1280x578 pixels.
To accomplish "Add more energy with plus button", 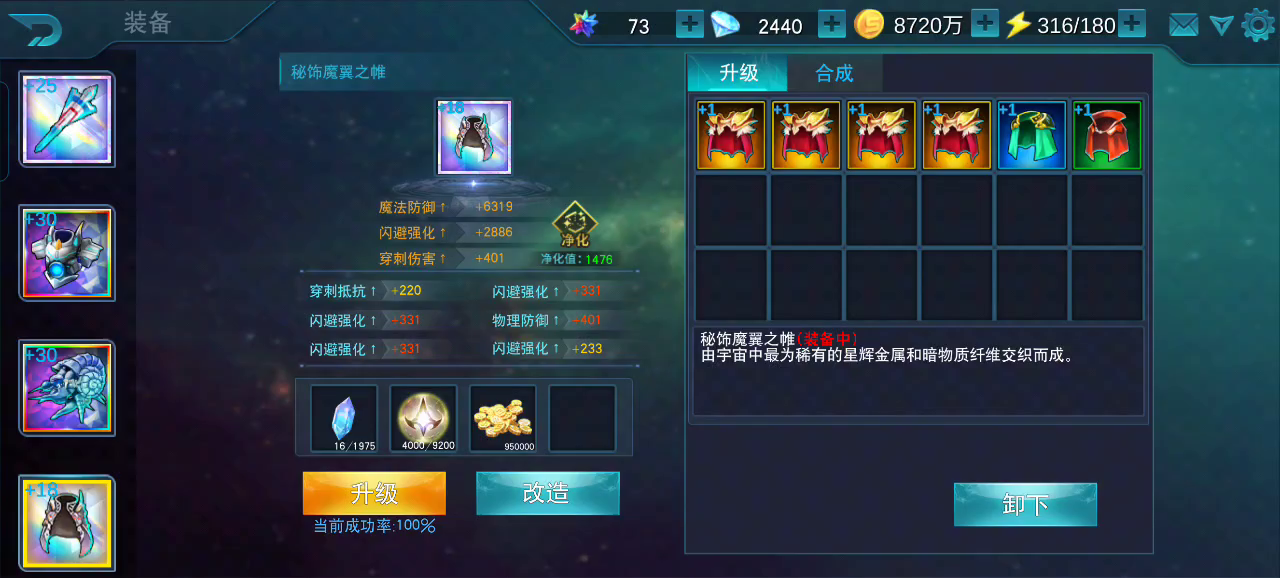I will tap(1131, 23).
